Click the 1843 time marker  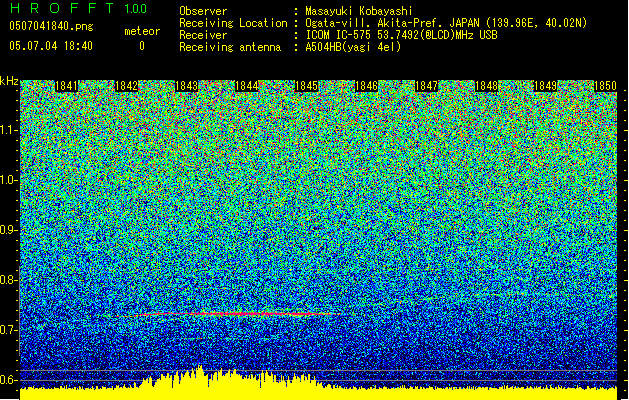[187, 86]
